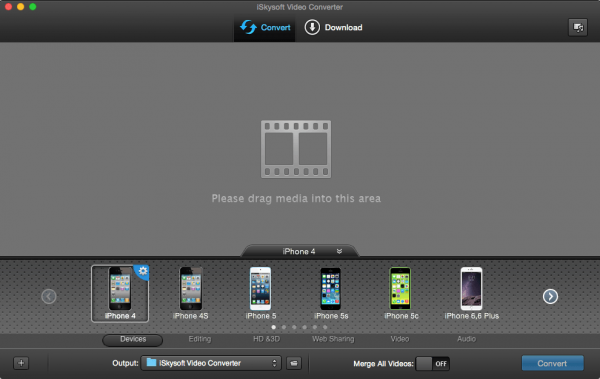Jump to the last preset page dot
Image resolution: width=600 pixels, height=379 pixels.
click(325, 327)
